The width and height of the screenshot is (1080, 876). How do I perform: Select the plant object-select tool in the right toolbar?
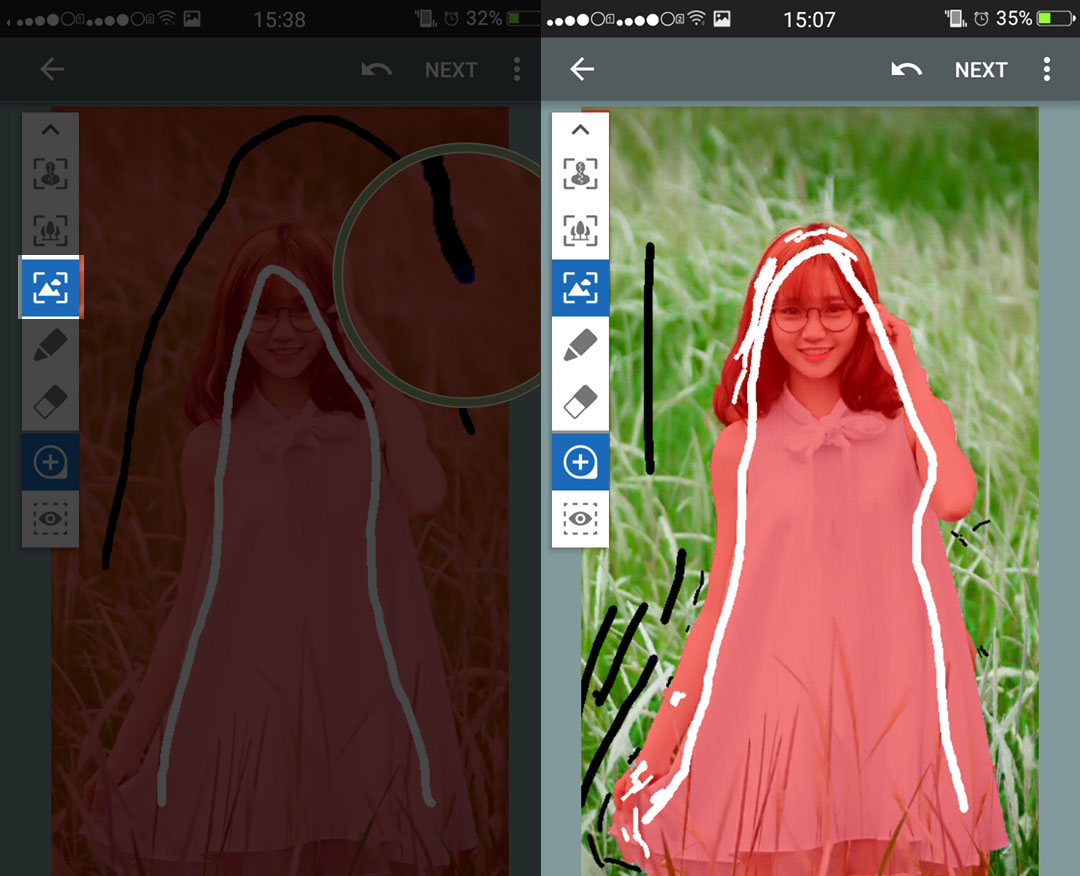(x=580, y=231)
